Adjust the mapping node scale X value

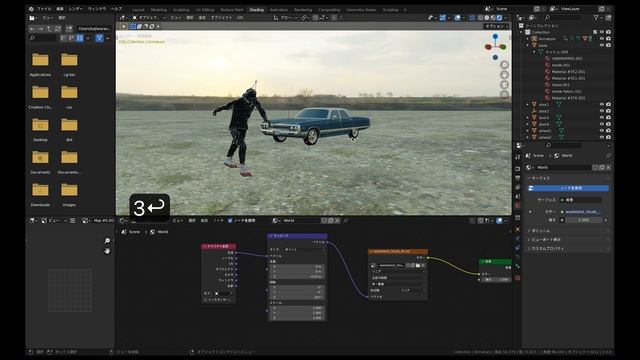(298, 308)
